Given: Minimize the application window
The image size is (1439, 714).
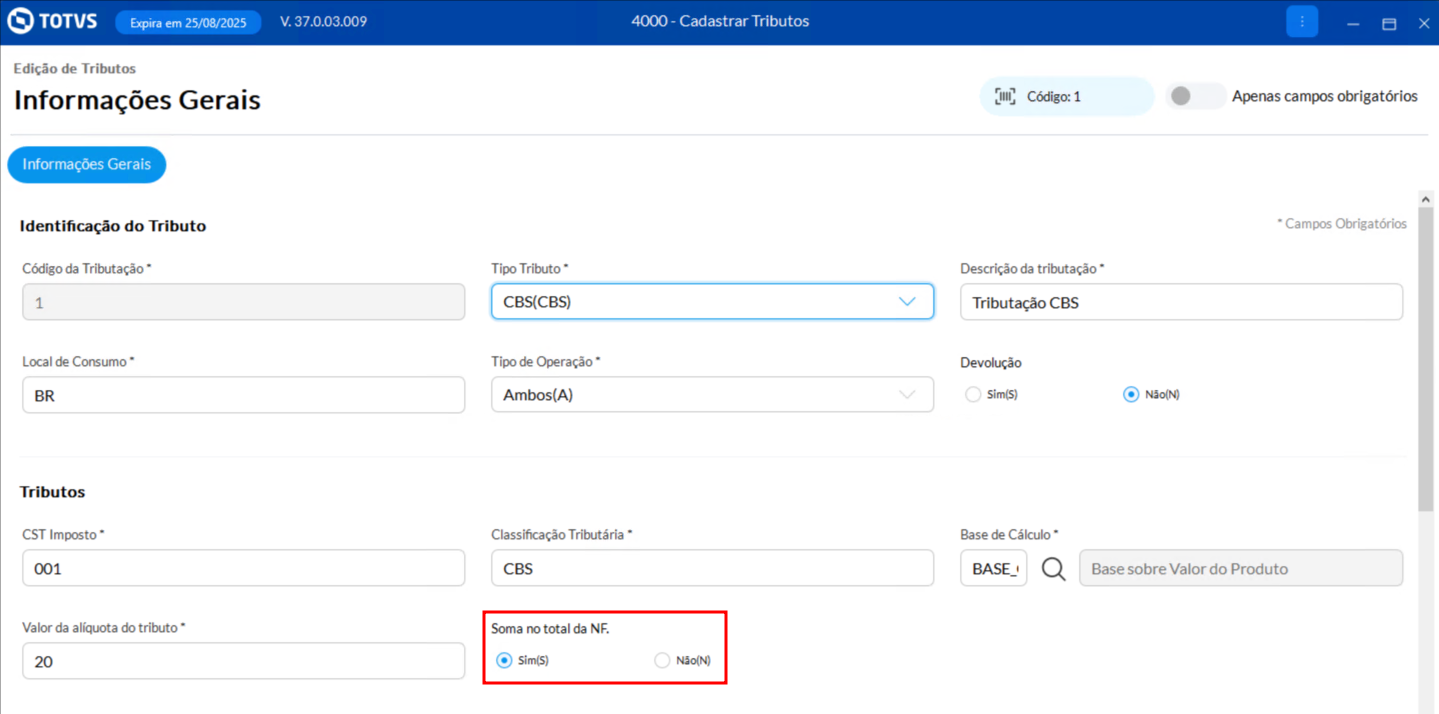Looking at the screenshot, I should tap(1353, 23).
